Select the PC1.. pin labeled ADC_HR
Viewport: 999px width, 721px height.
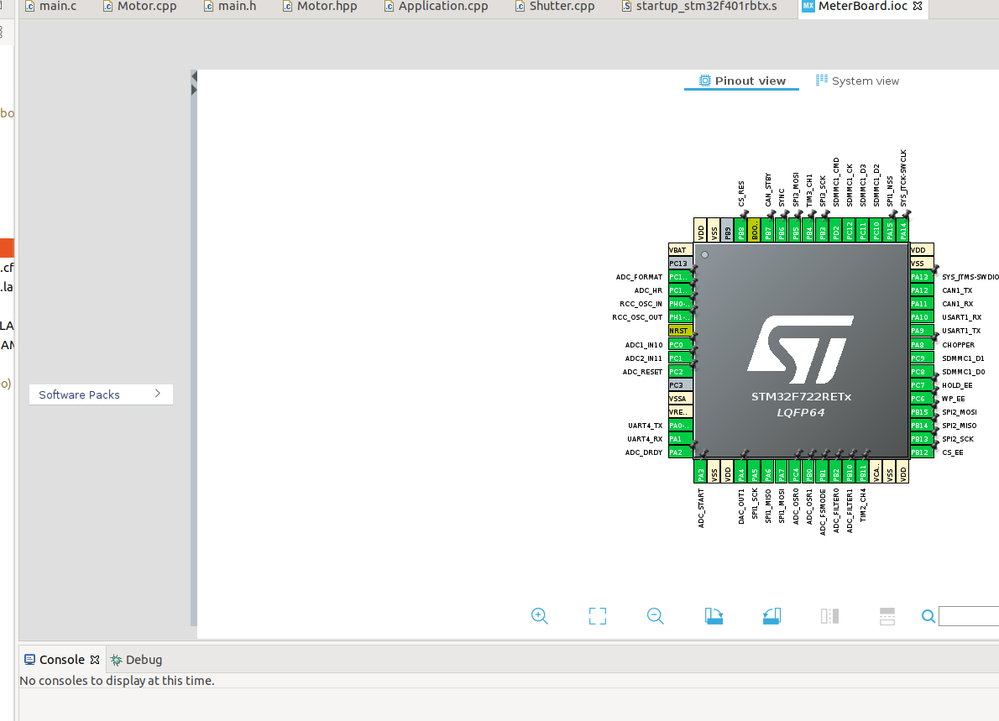680,290
